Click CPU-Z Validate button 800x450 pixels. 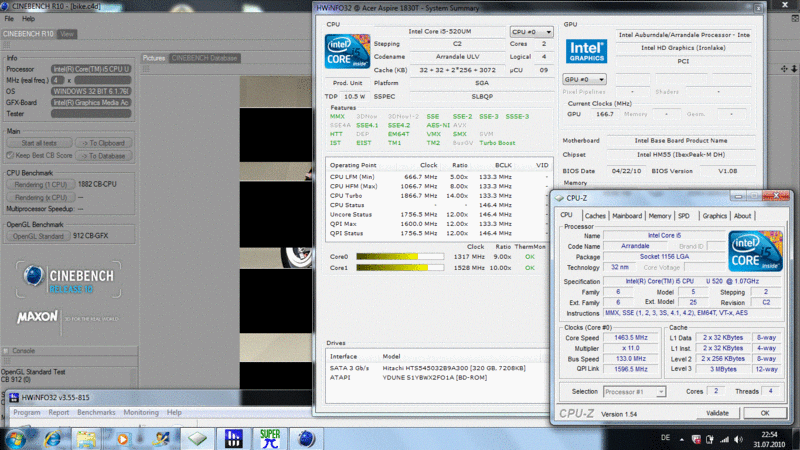(717, 413)
